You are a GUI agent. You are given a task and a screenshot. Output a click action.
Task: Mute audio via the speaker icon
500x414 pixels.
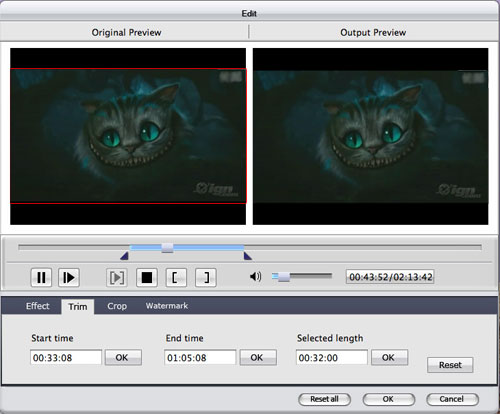255,276
